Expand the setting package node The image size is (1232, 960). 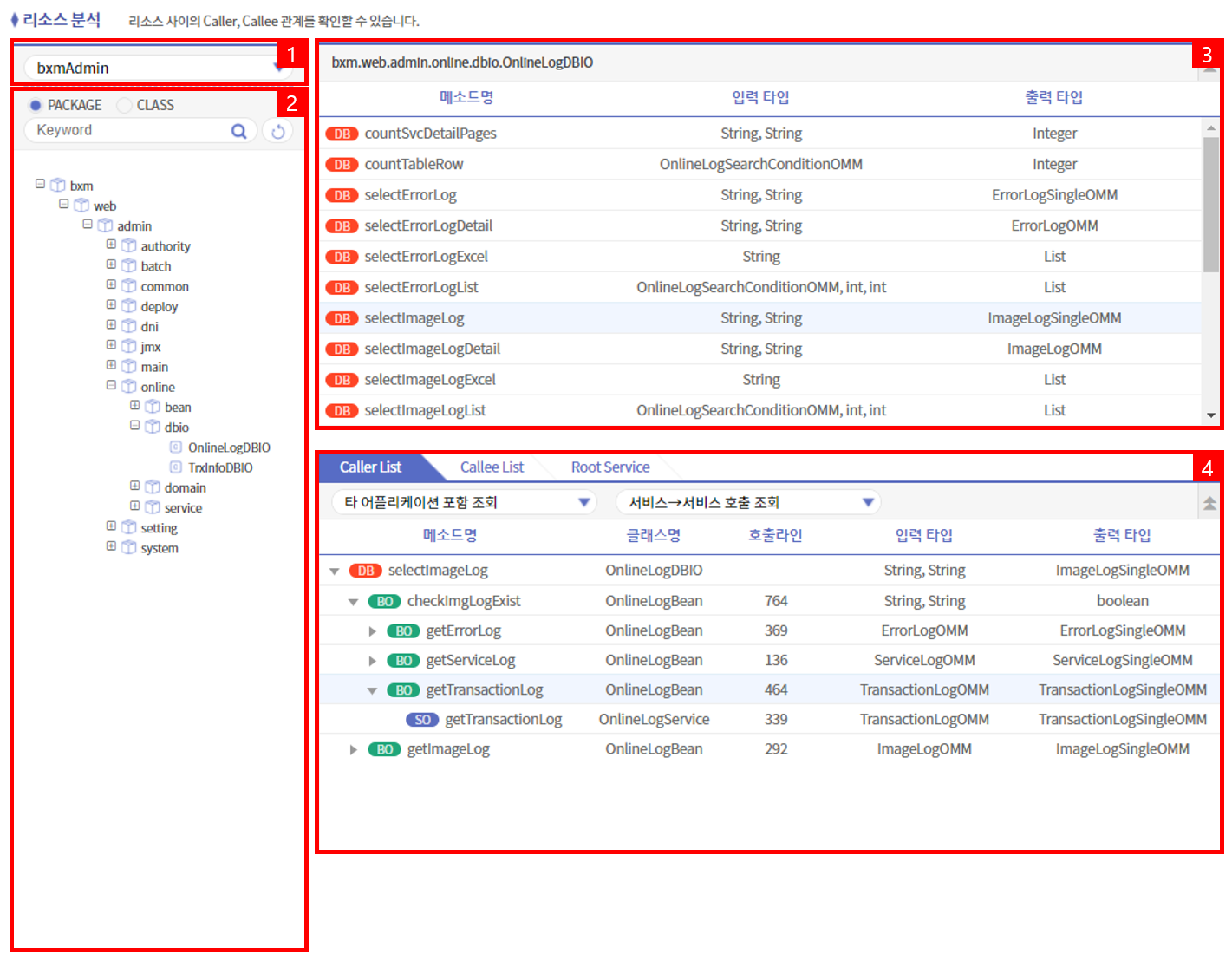click(111, 526)
